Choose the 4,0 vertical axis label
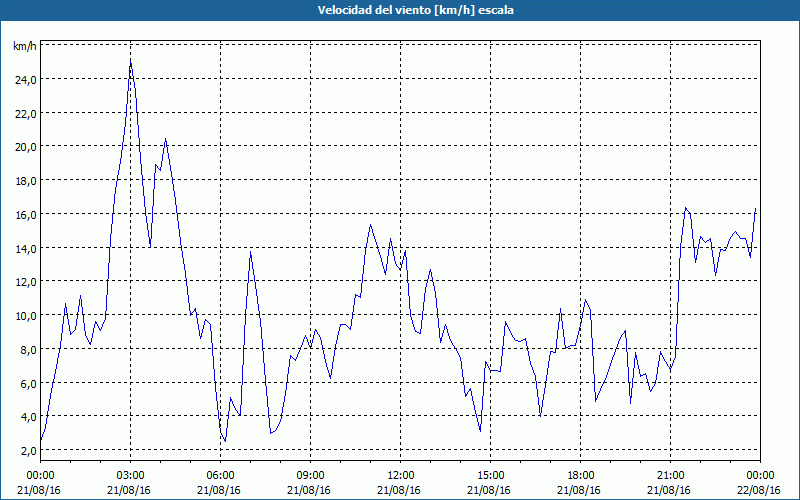 pos(28,417)
